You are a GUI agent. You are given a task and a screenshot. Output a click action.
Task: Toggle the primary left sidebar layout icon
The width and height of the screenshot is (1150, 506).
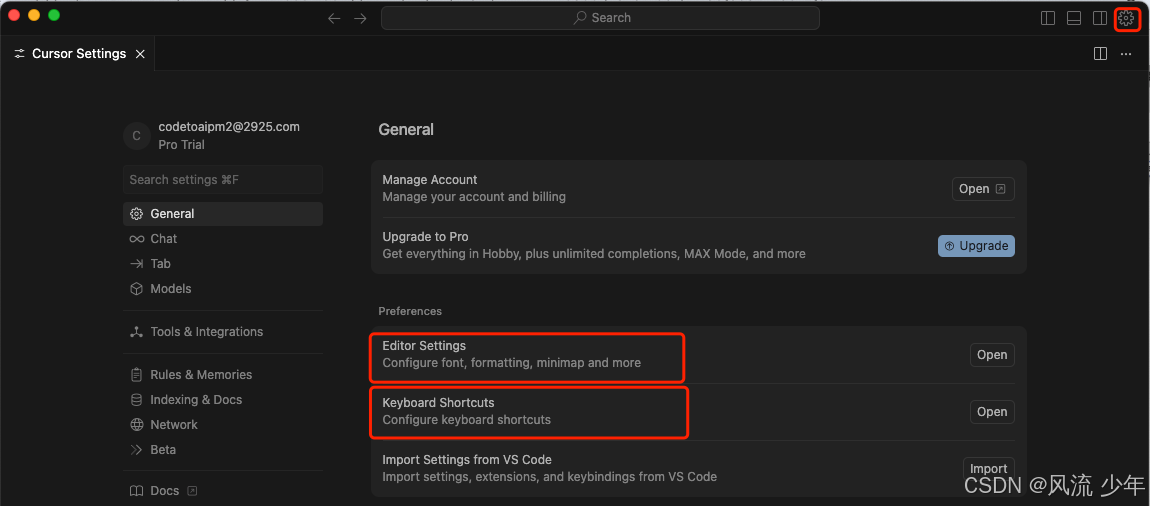[x=1048, y=18]
